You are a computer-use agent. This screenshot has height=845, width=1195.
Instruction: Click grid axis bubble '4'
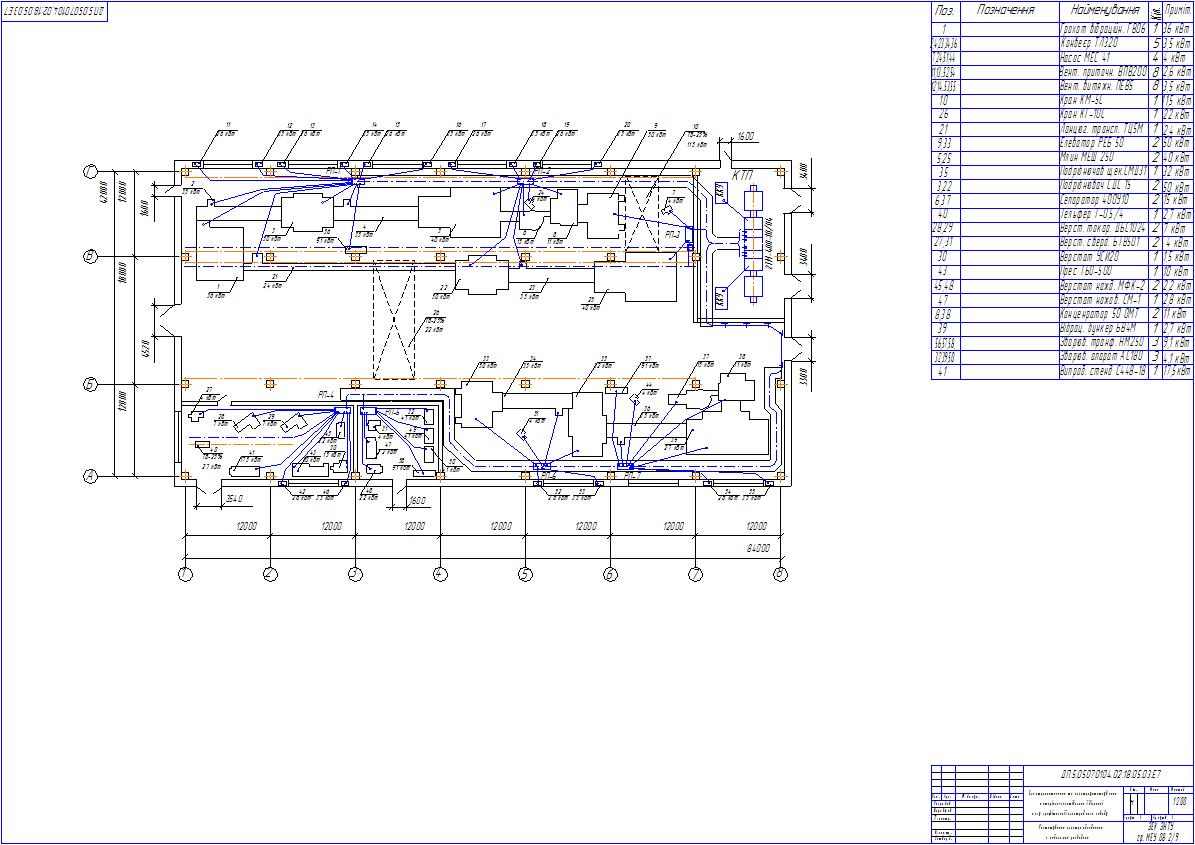click(441, 575)
